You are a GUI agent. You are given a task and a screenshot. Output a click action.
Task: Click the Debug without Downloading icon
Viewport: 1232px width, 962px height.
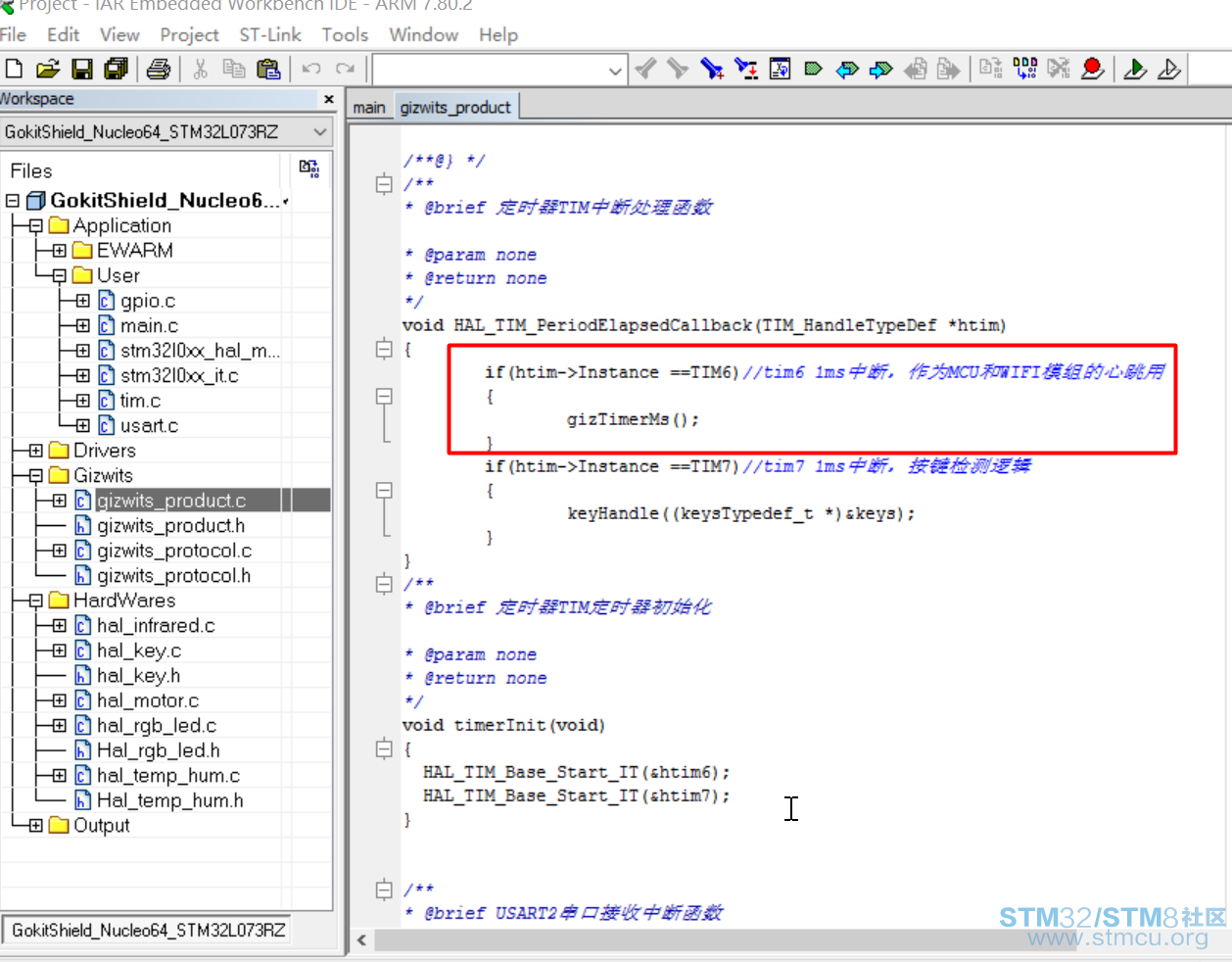pos(1168,70)
